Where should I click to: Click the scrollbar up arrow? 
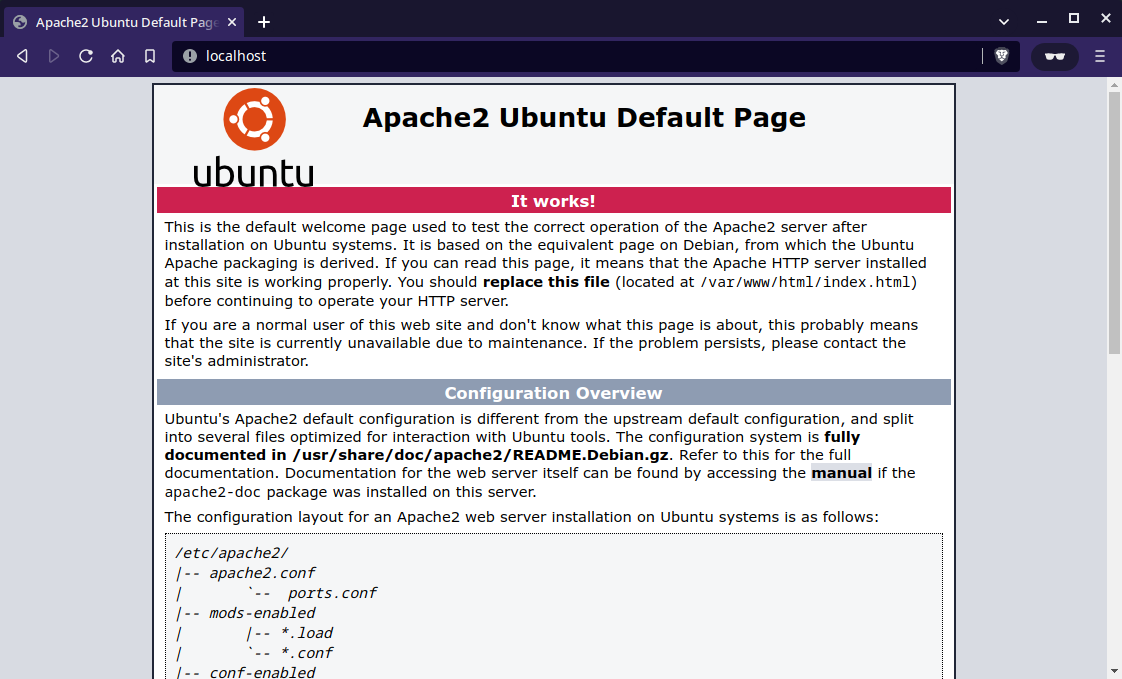click(x=1112, y=87)
